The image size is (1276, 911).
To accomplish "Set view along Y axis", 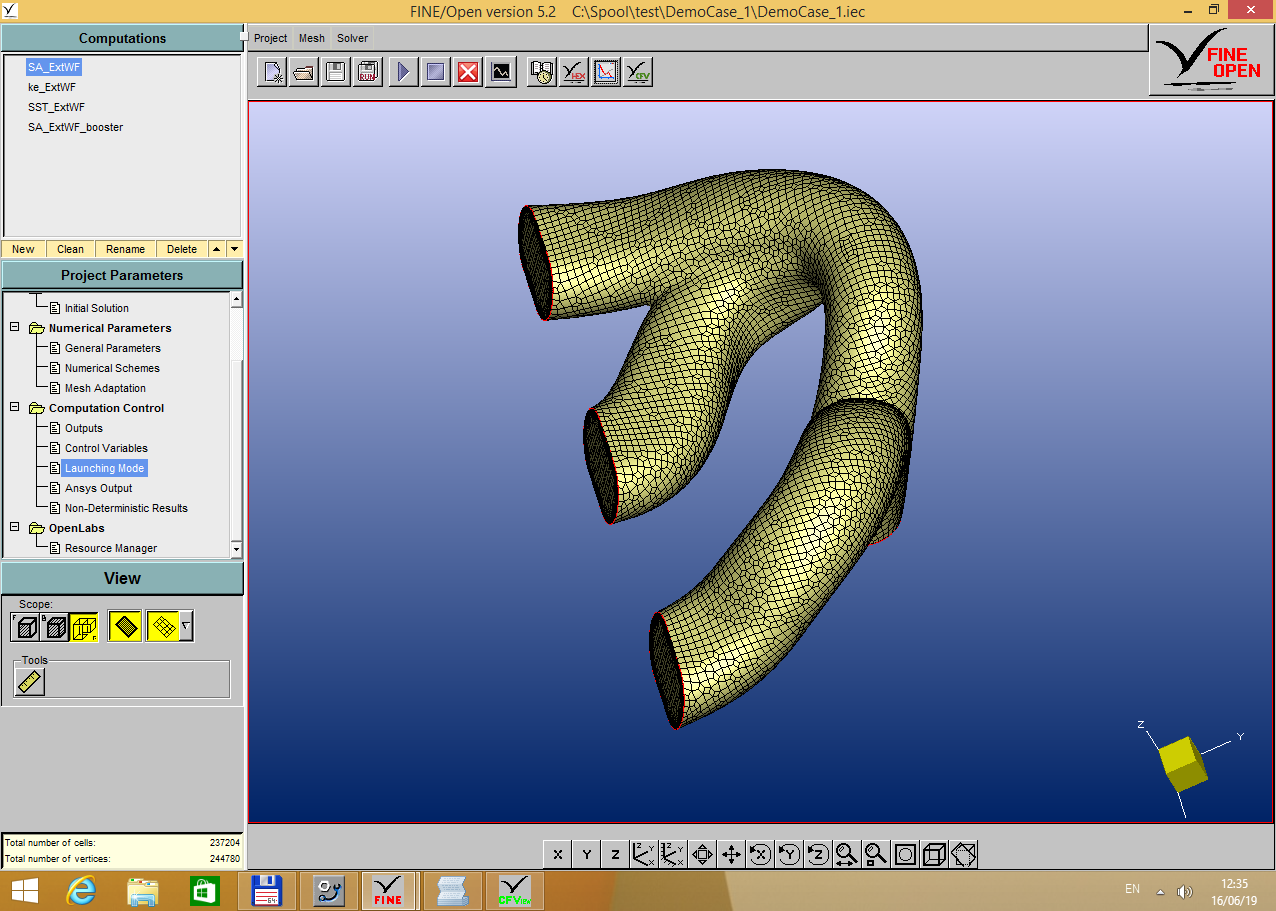I will pos(587,854).
